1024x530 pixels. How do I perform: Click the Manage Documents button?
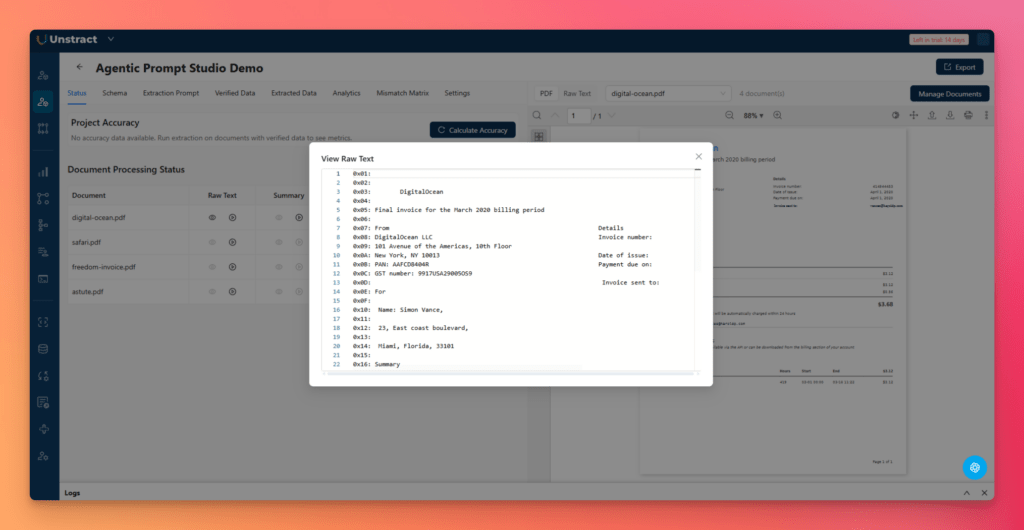(949, 93)
